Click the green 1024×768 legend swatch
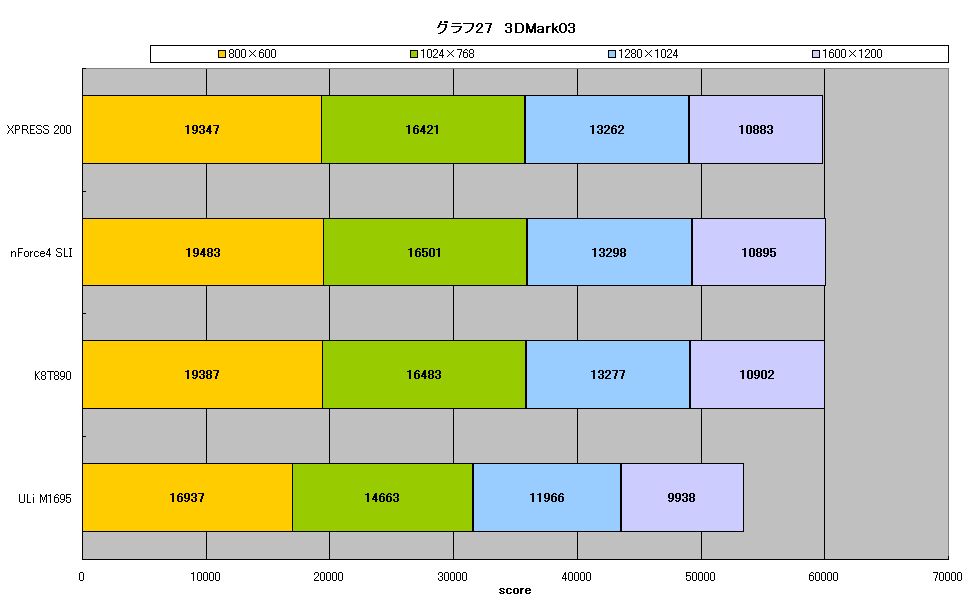The width and height of the screenshot is (970, 604). click(x=414, y=54)
